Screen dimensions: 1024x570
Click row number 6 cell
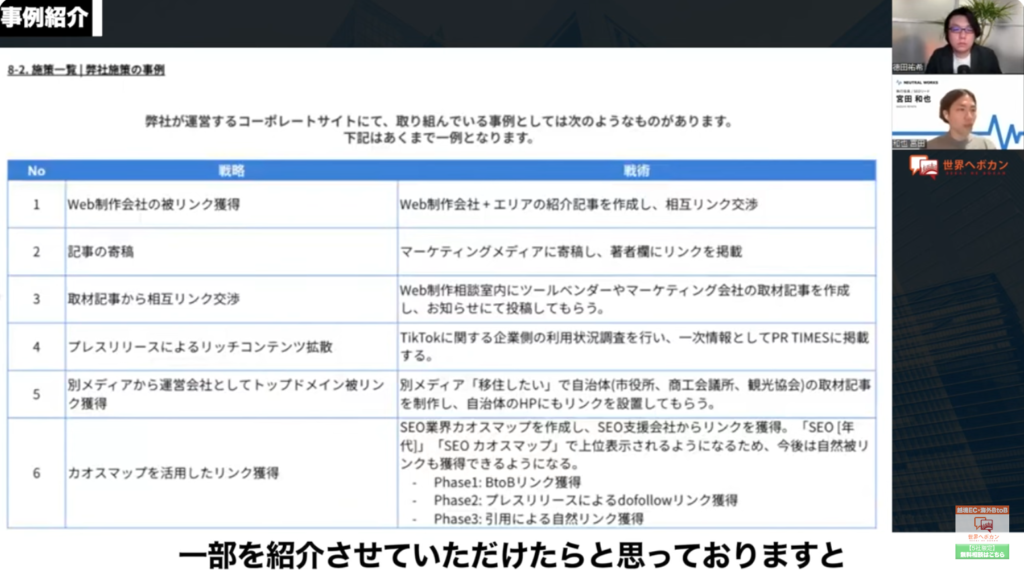(37, 473)
